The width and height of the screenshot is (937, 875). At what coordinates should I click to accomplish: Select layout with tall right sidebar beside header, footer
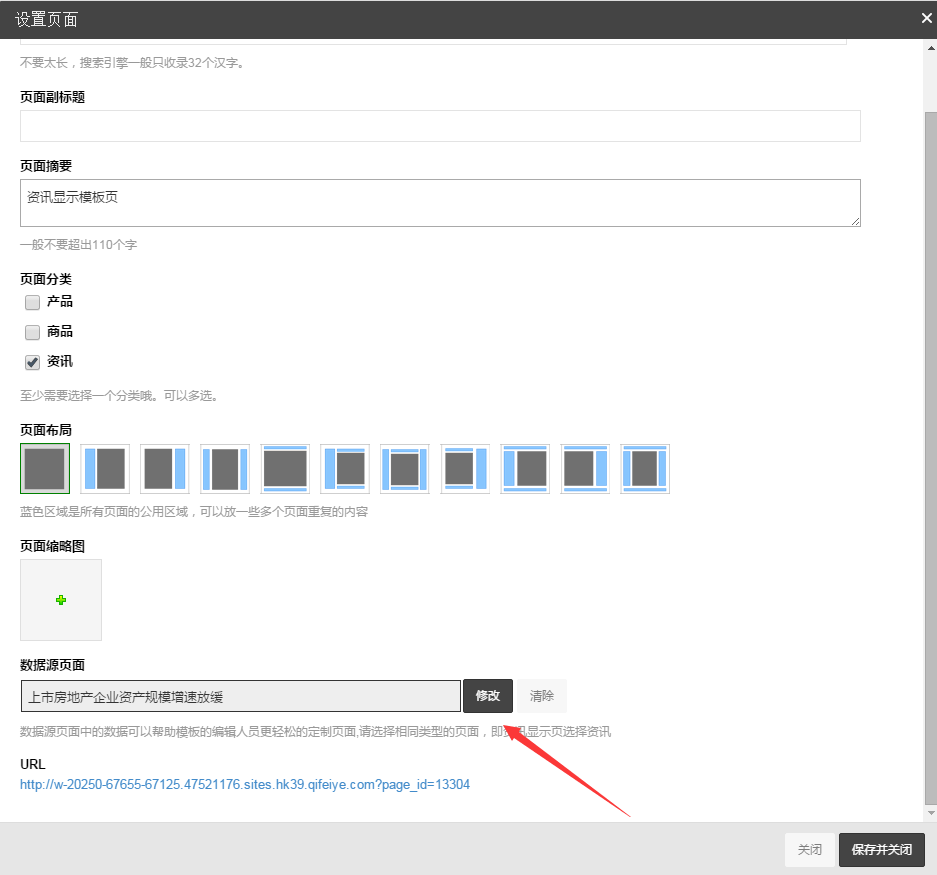coord(465,469)
